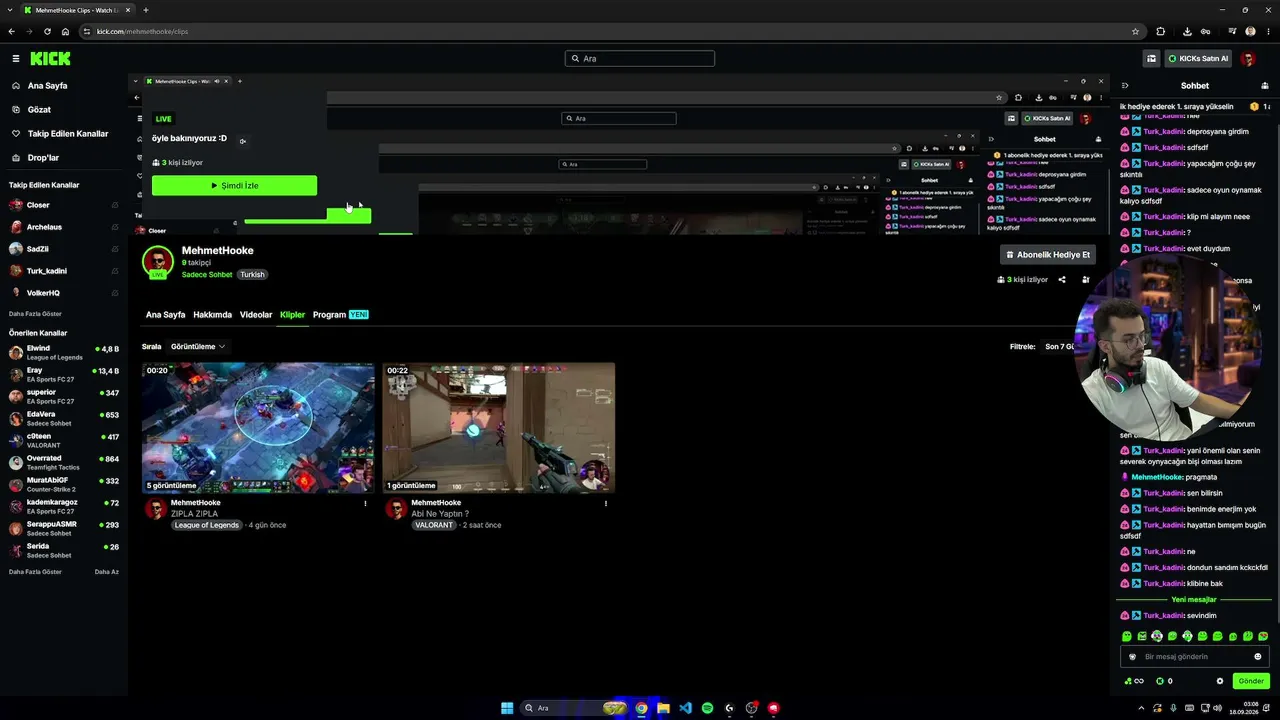
Task: Click the VALORANT tag under the clip
Action: [x=434, y=525]
